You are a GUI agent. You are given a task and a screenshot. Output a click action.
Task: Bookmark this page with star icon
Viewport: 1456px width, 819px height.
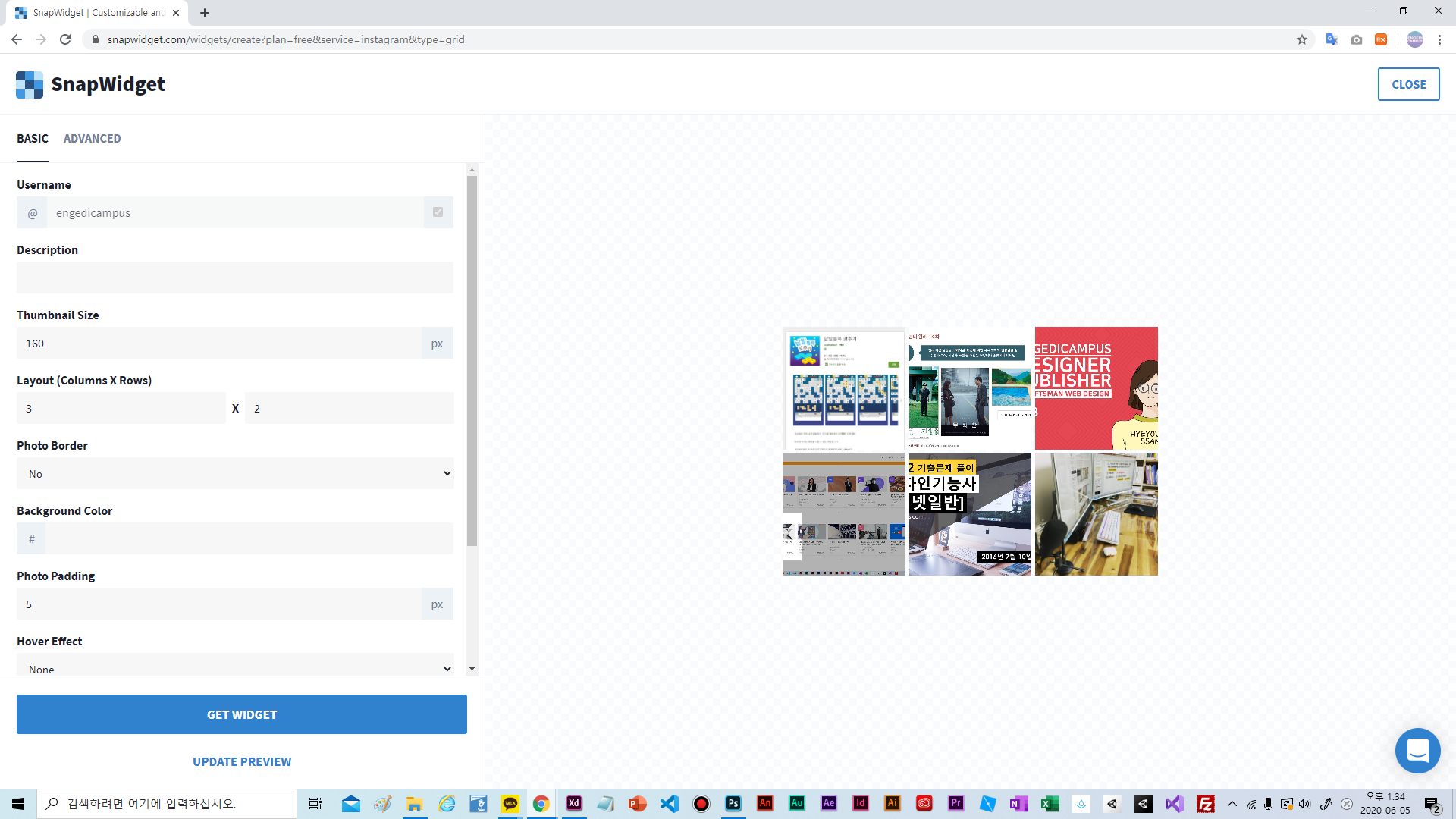pos(1302,39)
